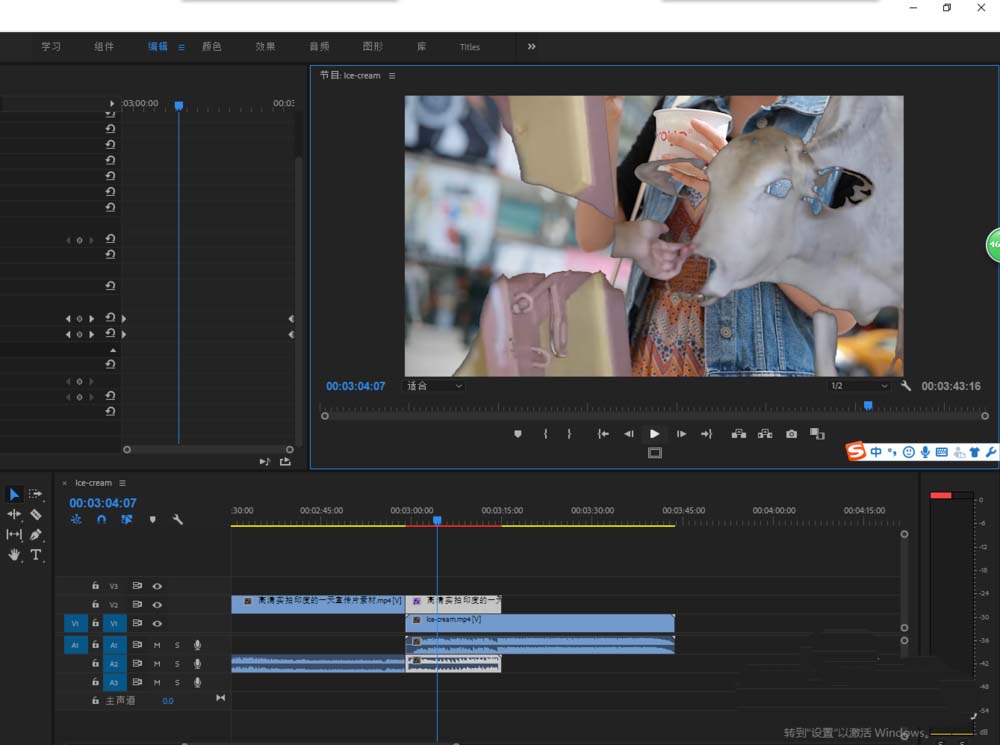Toggle lock on track V3
Viewport: 1000px width, 745px height.
tap(96, 586)
